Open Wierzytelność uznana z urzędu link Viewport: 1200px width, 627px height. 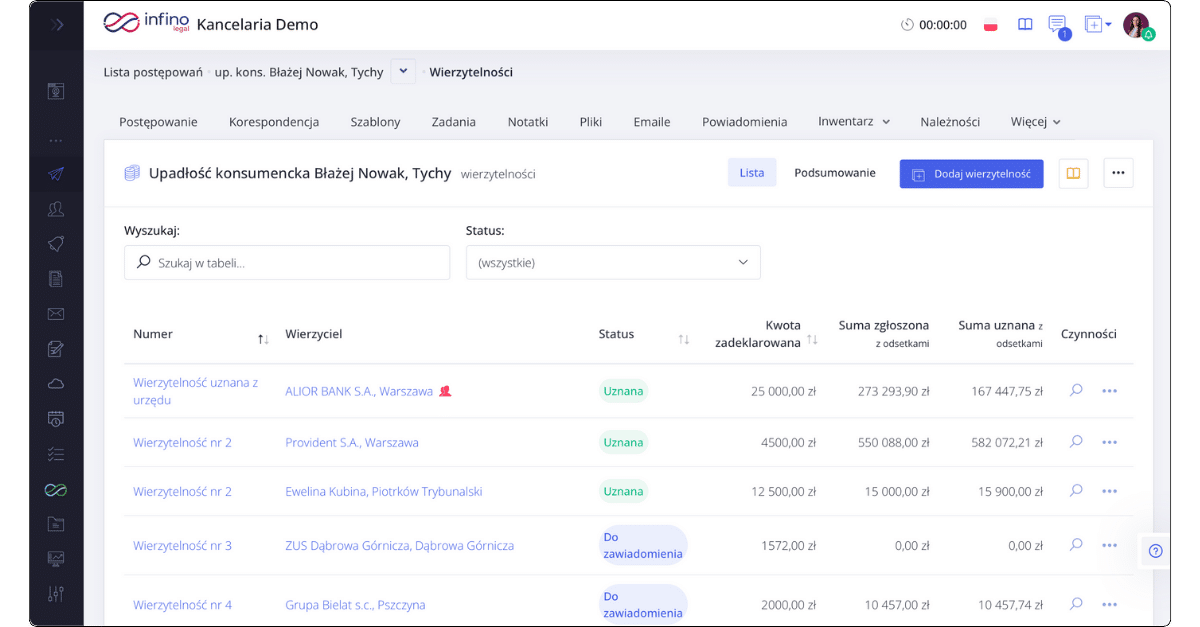[x=196, y=391]
